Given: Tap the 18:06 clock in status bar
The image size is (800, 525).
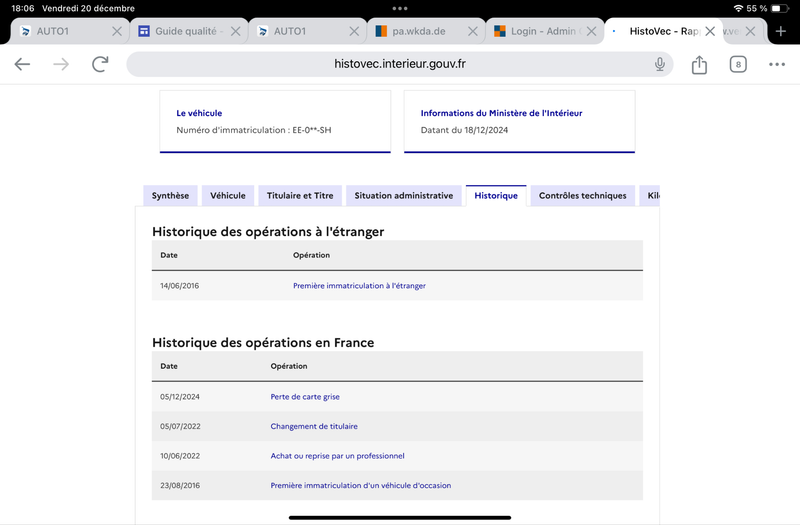Looking at the screenshot, I should 22,8.
